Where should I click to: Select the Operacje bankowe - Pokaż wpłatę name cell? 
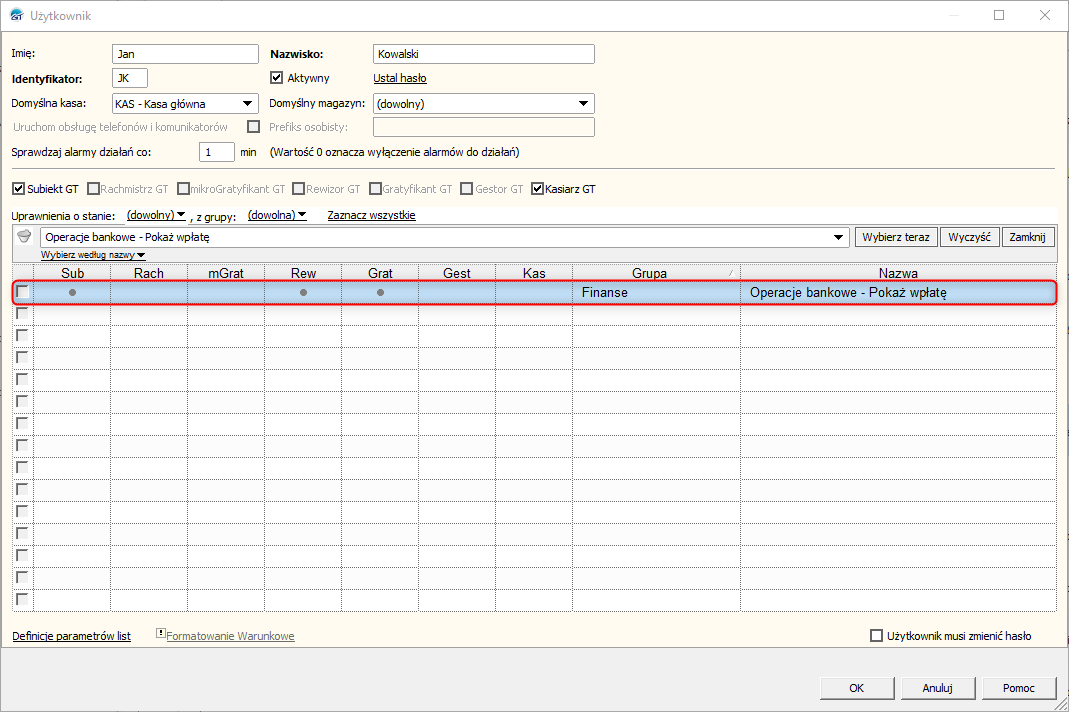point(898,293)
